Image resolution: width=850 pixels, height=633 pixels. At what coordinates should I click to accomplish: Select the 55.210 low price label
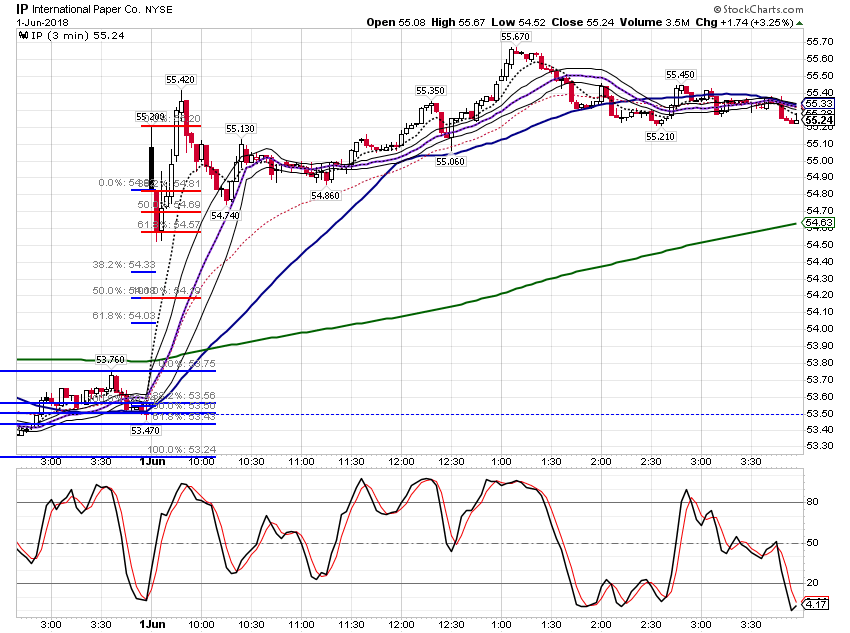click(660, 137)
